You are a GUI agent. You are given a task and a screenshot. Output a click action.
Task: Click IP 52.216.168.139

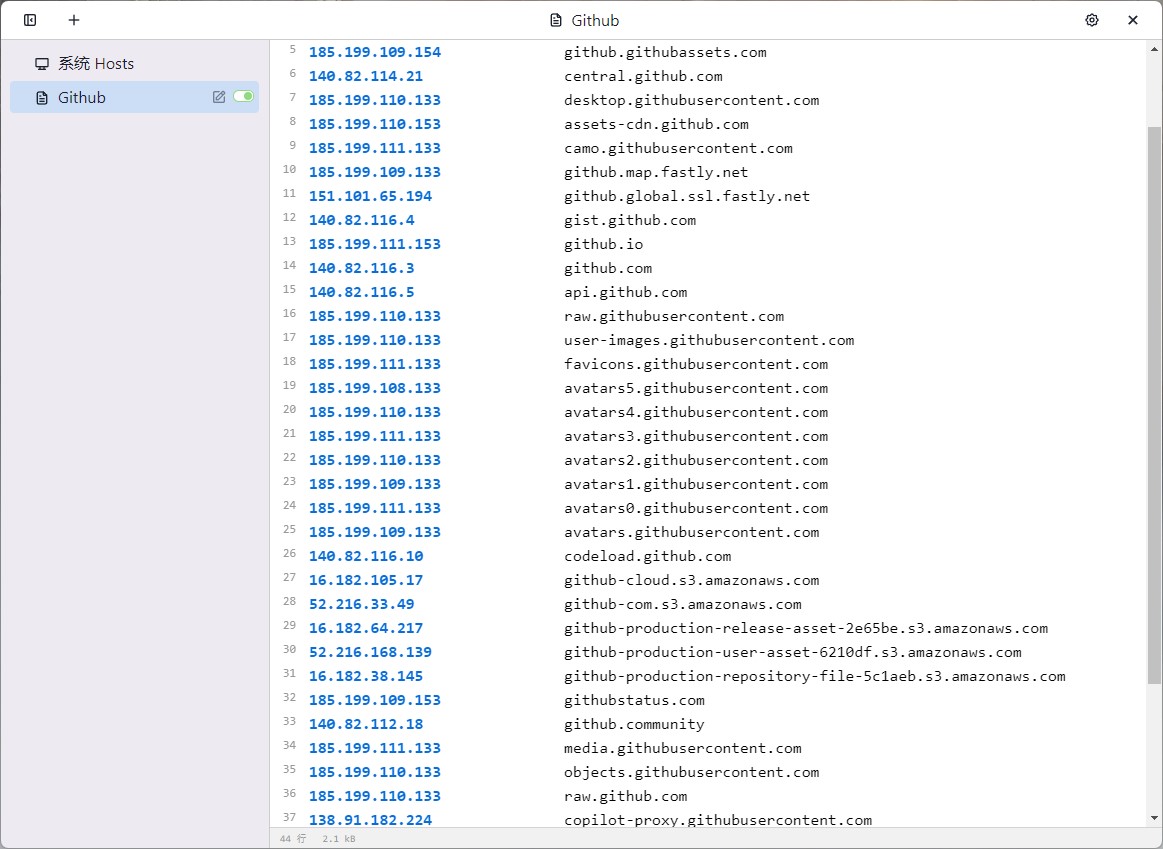[370, 653]
